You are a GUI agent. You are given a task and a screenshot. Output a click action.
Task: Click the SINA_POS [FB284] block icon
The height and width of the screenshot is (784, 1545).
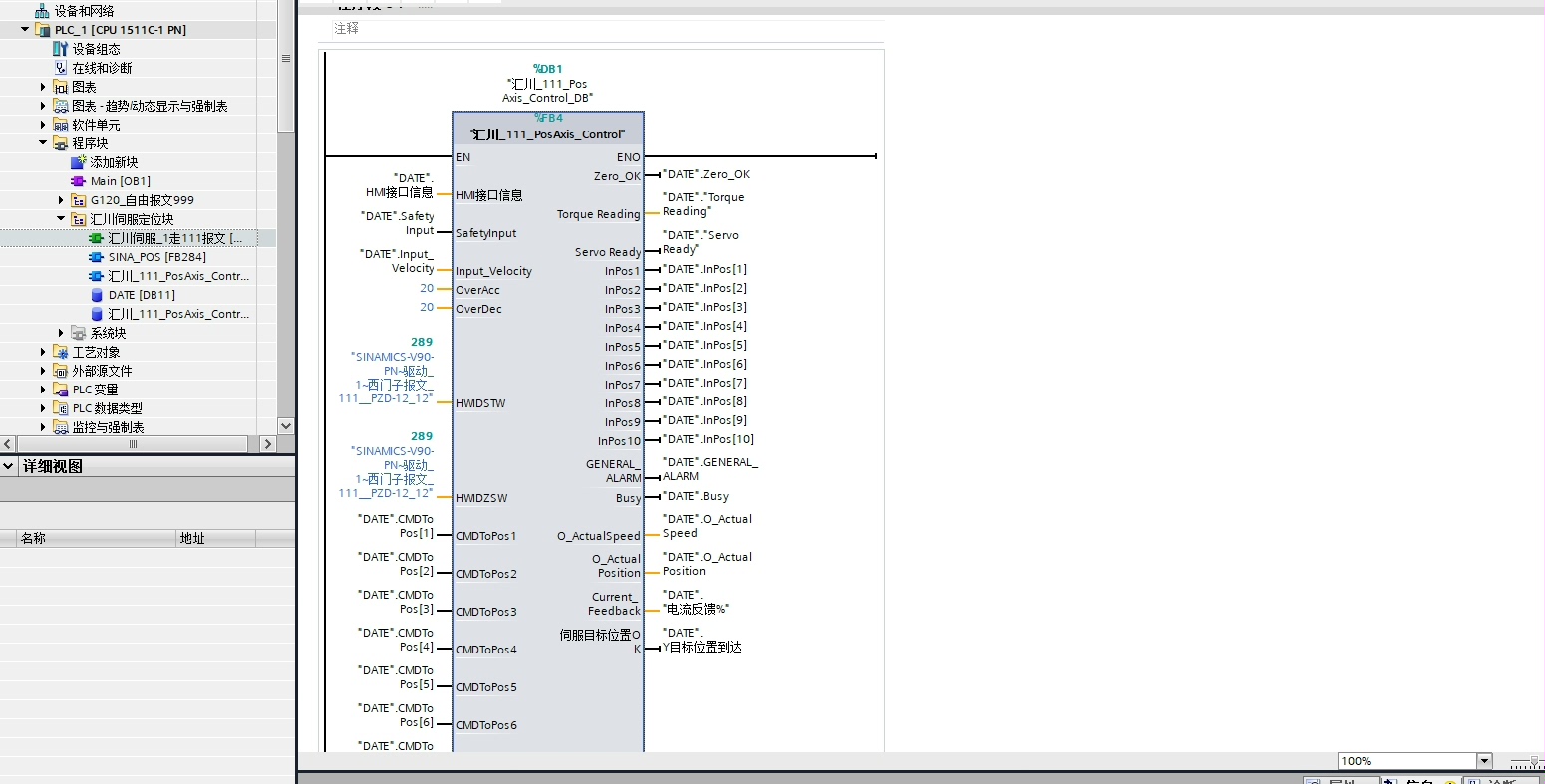click(x=96, y=257)
